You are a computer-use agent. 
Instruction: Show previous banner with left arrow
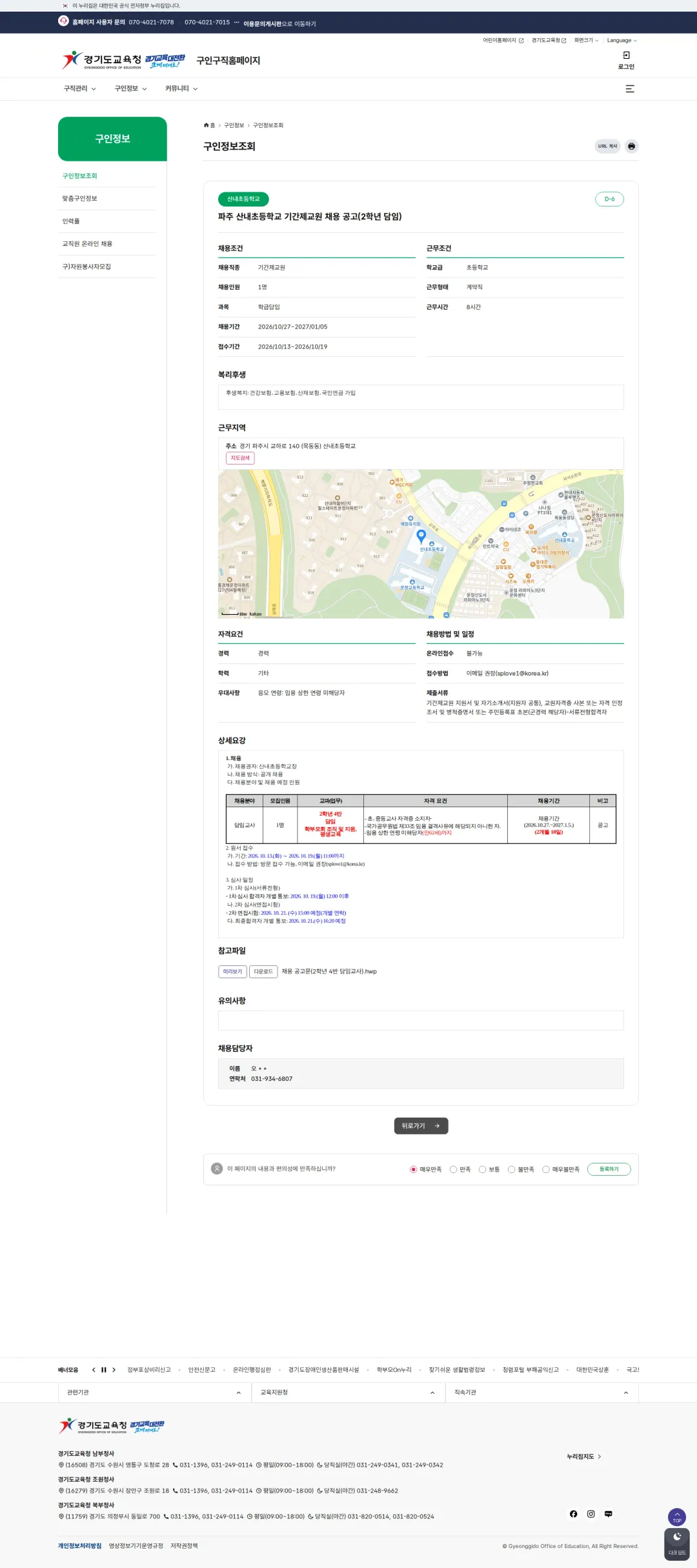coord(94,1370)
